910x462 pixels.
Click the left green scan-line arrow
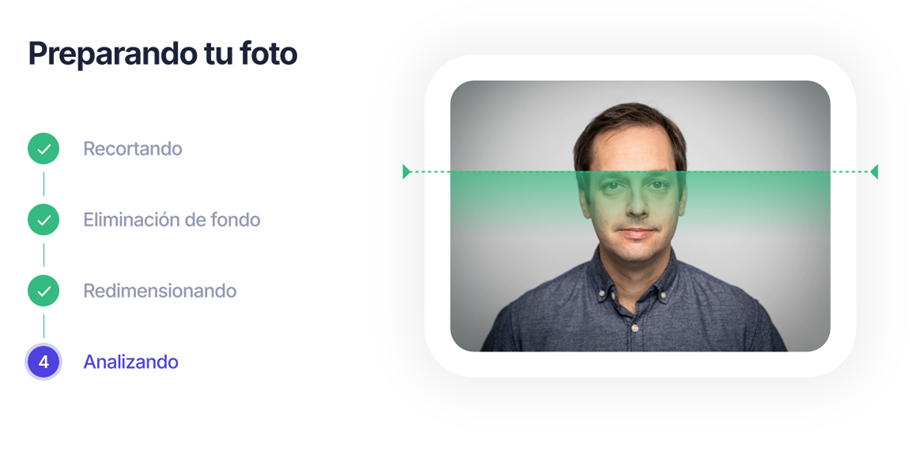(406, 172)
